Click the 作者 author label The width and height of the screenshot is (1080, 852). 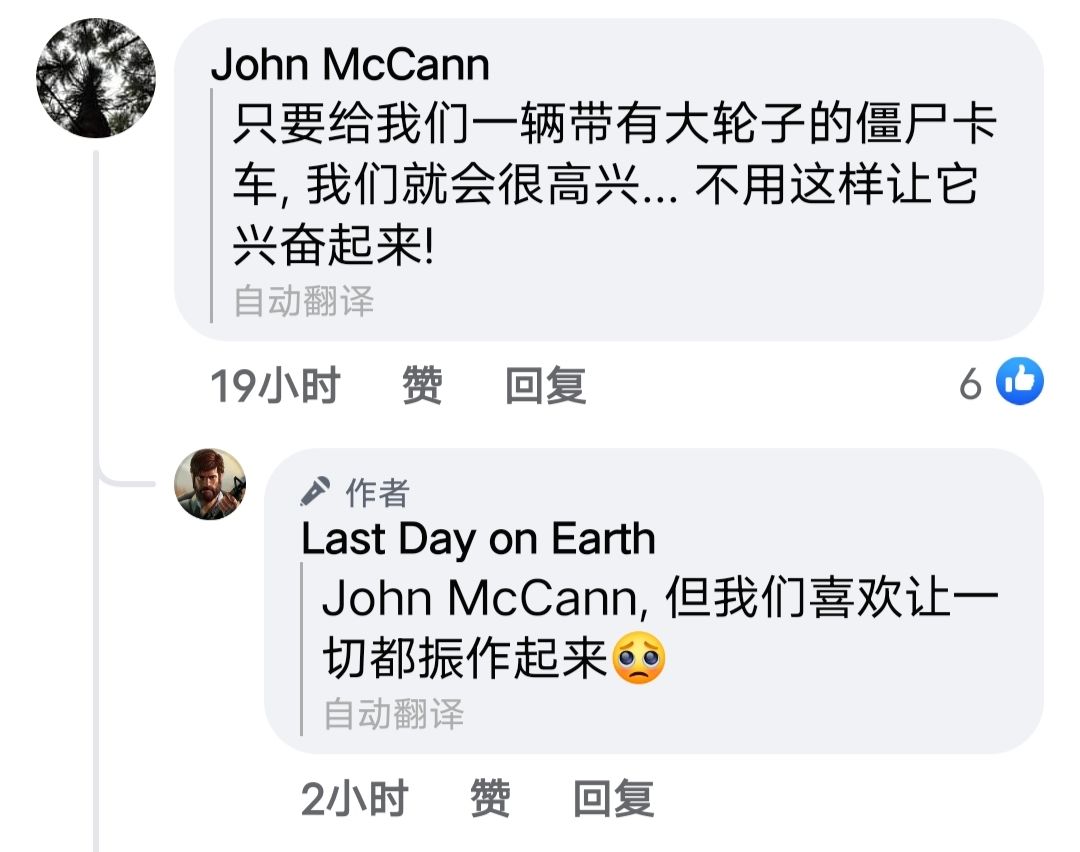377,492
